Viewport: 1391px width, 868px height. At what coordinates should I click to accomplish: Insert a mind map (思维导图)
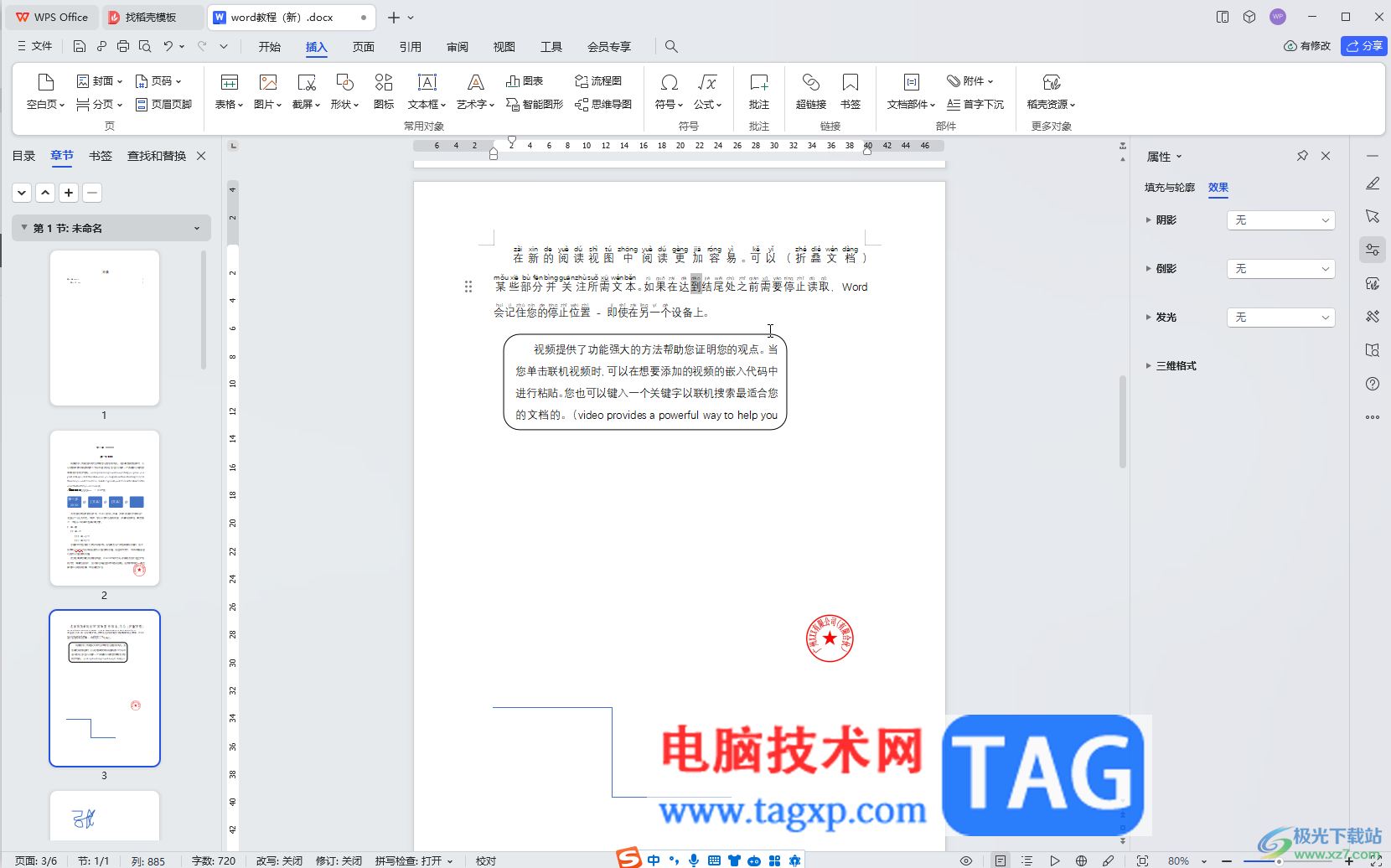click(x=603, y=105)
